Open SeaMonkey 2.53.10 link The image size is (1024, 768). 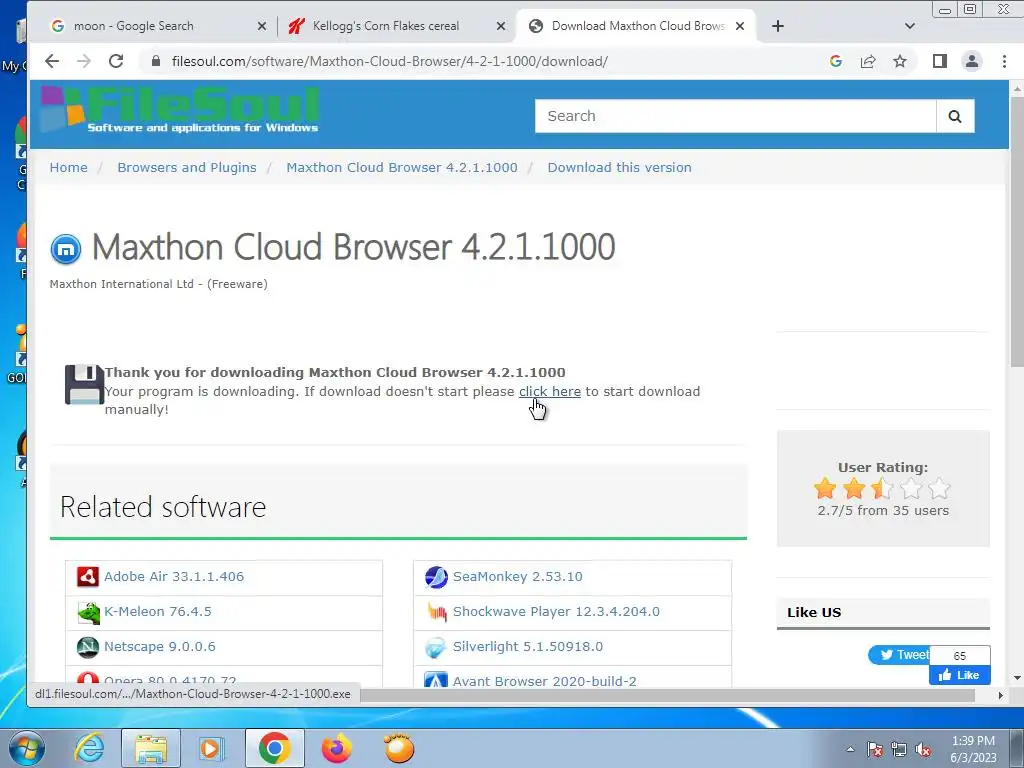click(517, 577)
